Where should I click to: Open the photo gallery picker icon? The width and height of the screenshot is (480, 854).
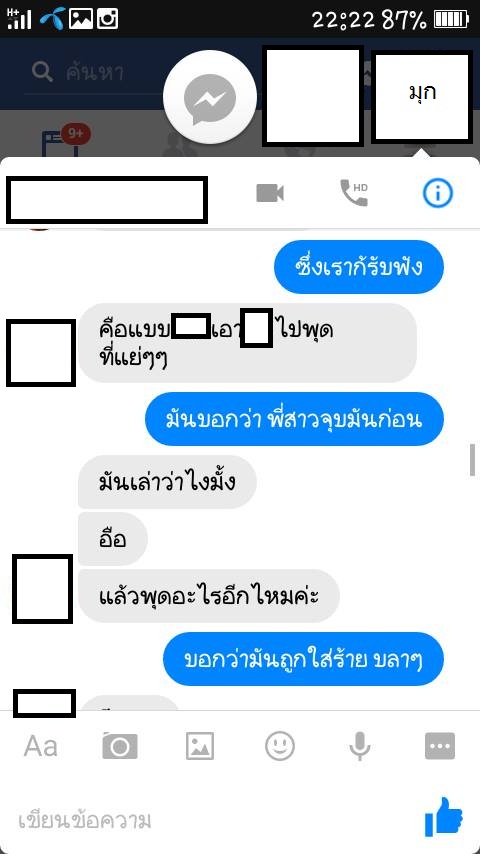coord(199,746)
